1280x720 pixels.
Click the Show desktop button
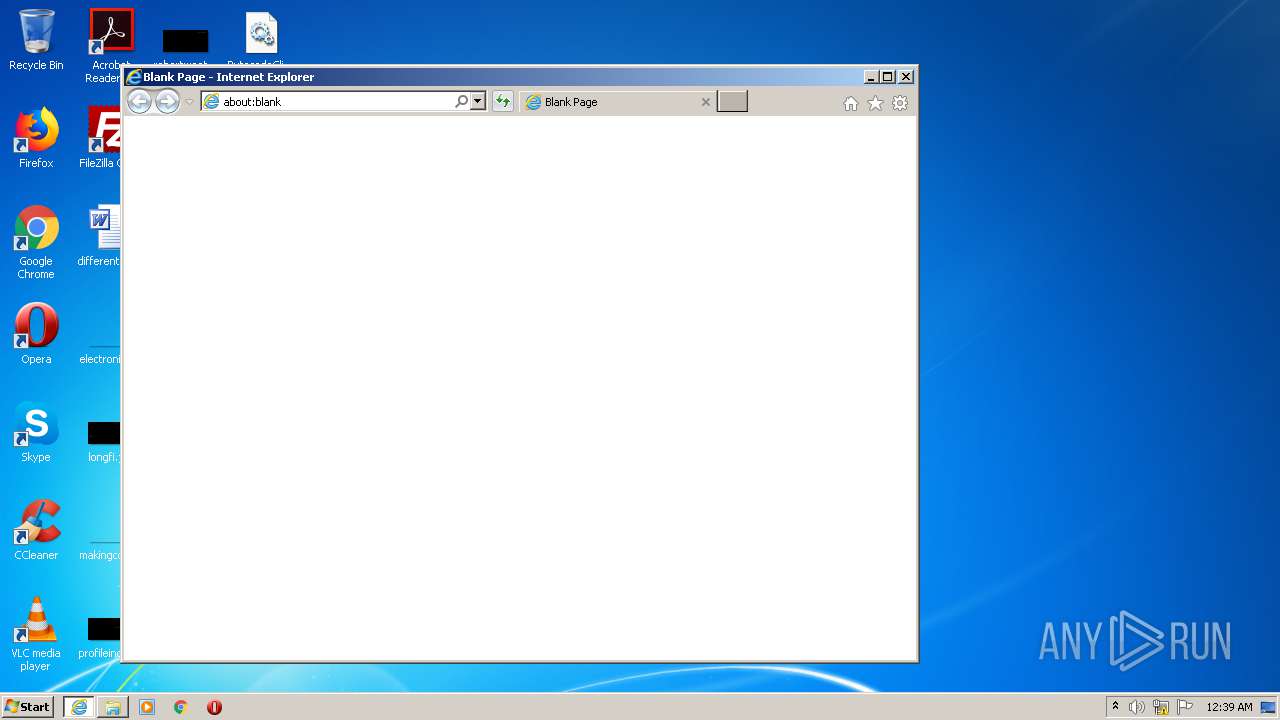pos(1268,707)
